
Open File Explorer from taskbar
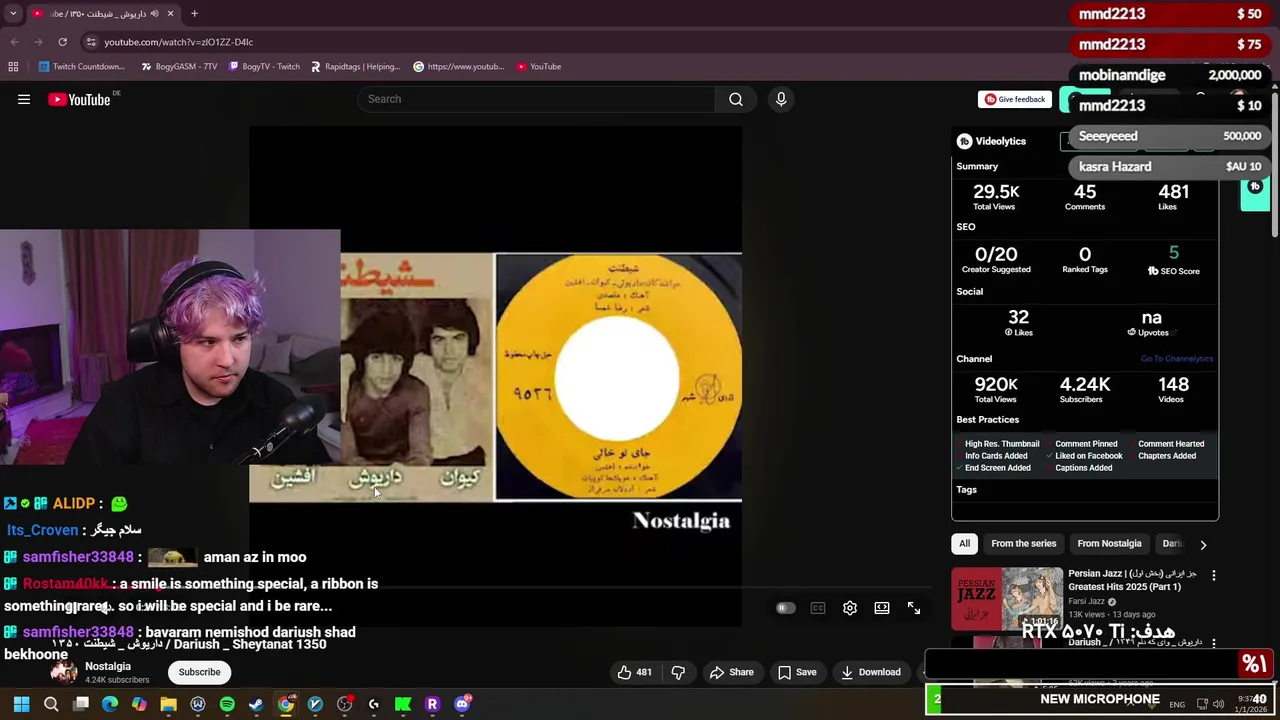[168, 704]
